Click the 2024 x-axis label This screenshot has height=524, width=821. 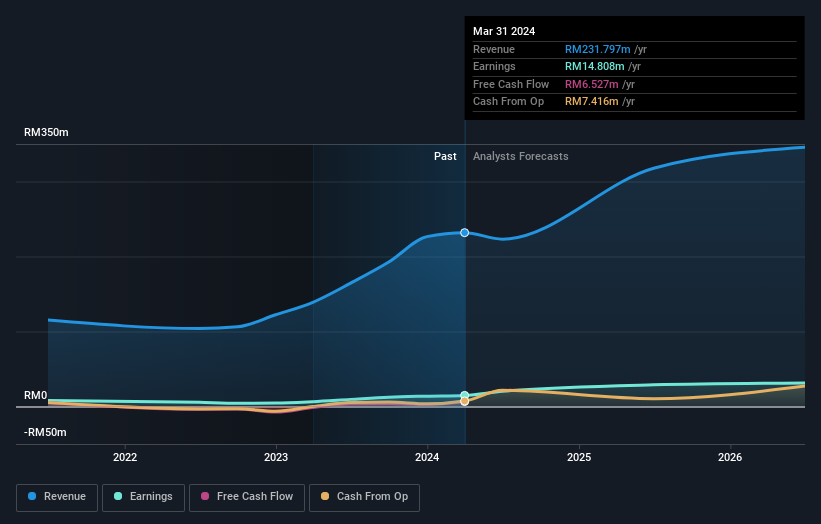pos(427,457)
